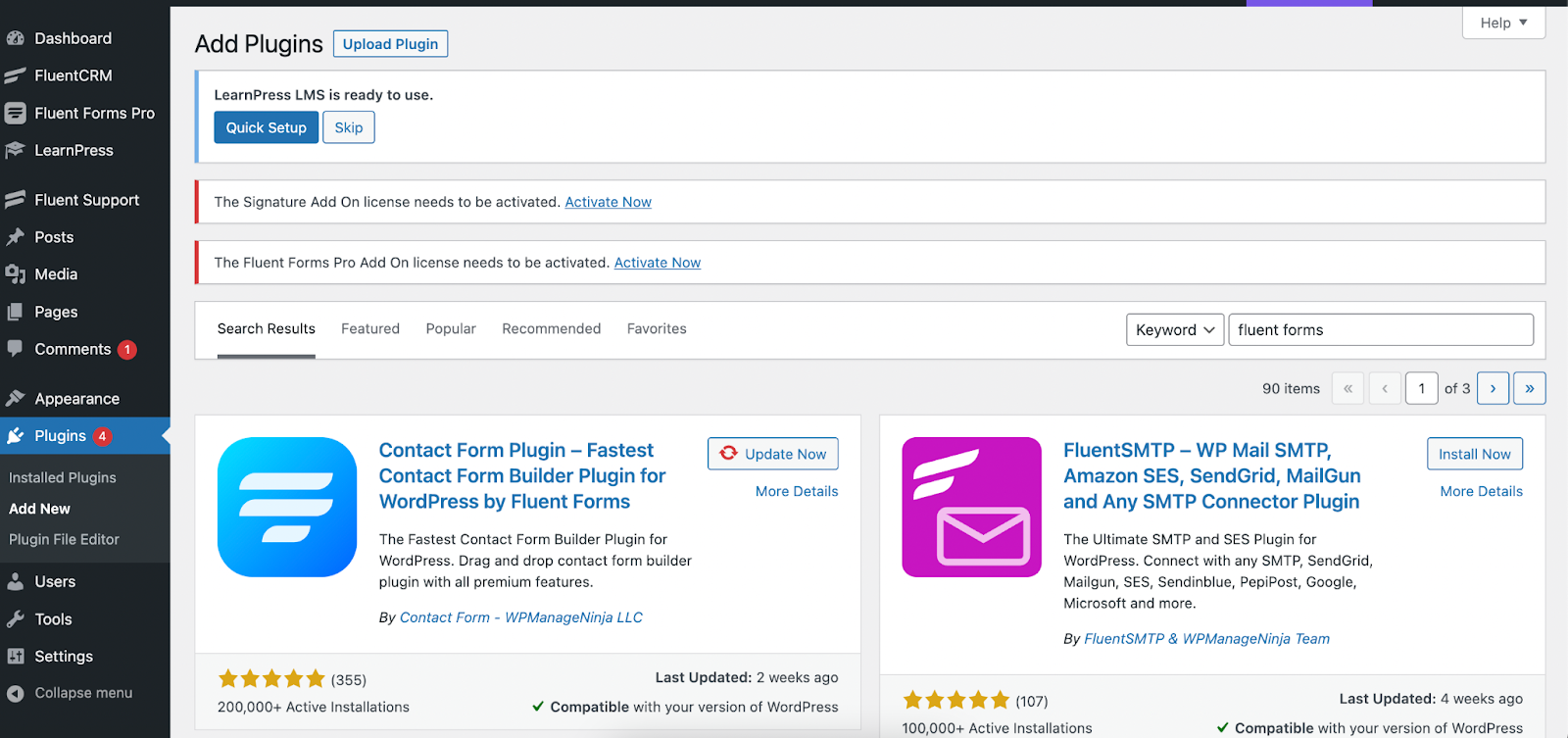1568x738 pixels.
Task: Click the Collapse menu arrow icon
Action: (15, 693)
